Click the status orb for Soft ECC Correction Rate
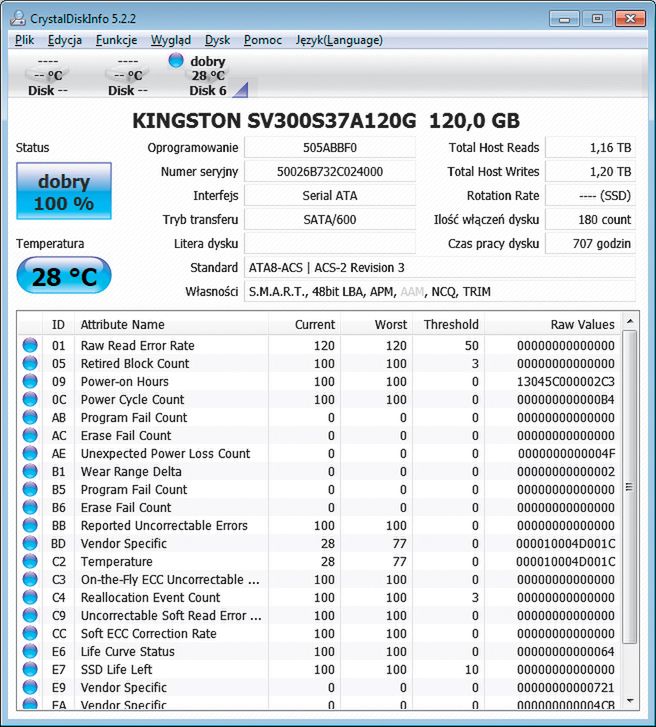Viewport: 656px width, 727px height. click(x=30, y=633)
